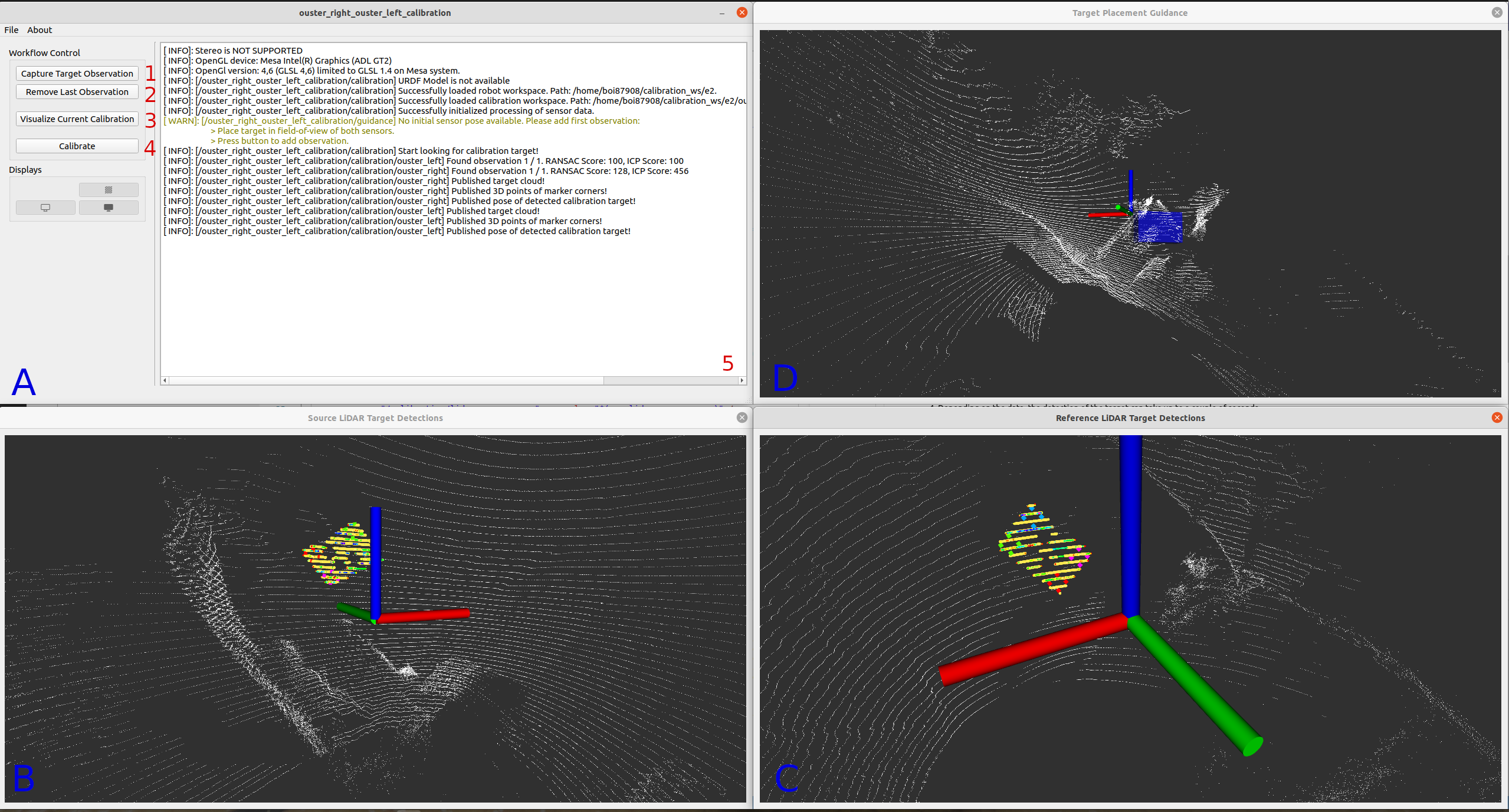
Task: Click hint 'Place target in field-of-view of both sensors'
Action: [302, 131]
